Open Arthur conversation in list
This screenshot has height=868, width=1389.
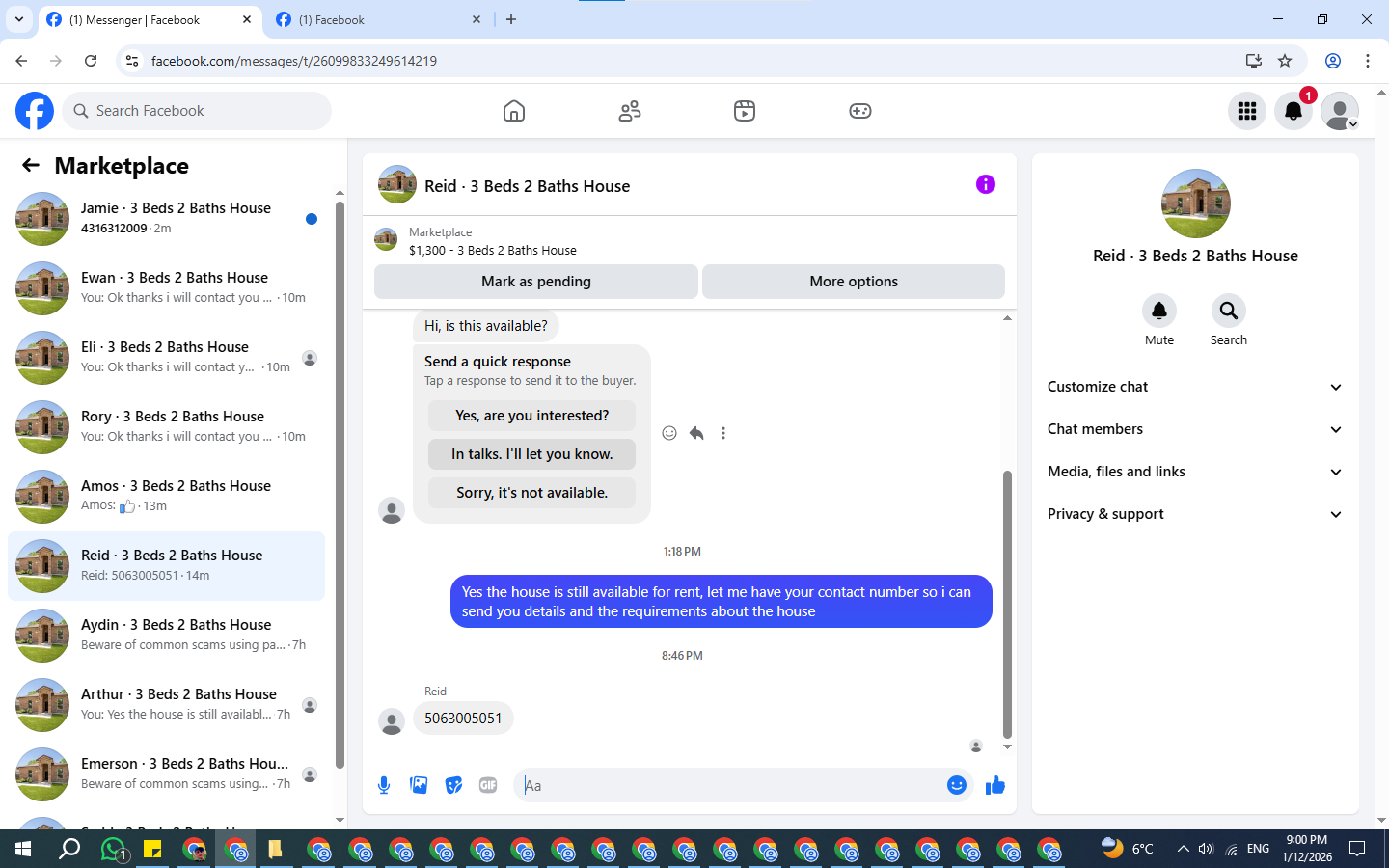pos(166,705)
